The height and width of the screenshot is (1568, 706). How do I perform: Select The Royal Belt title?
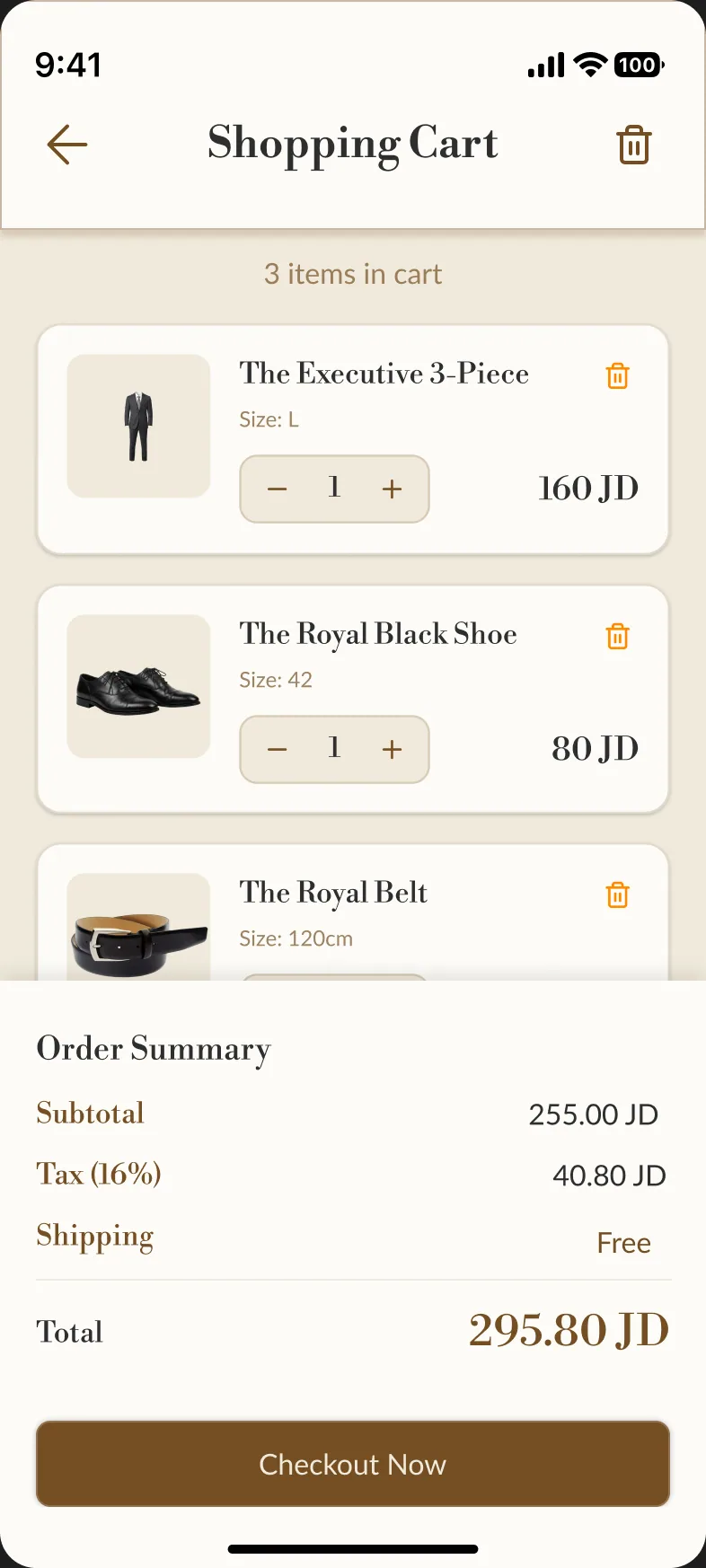333,893
